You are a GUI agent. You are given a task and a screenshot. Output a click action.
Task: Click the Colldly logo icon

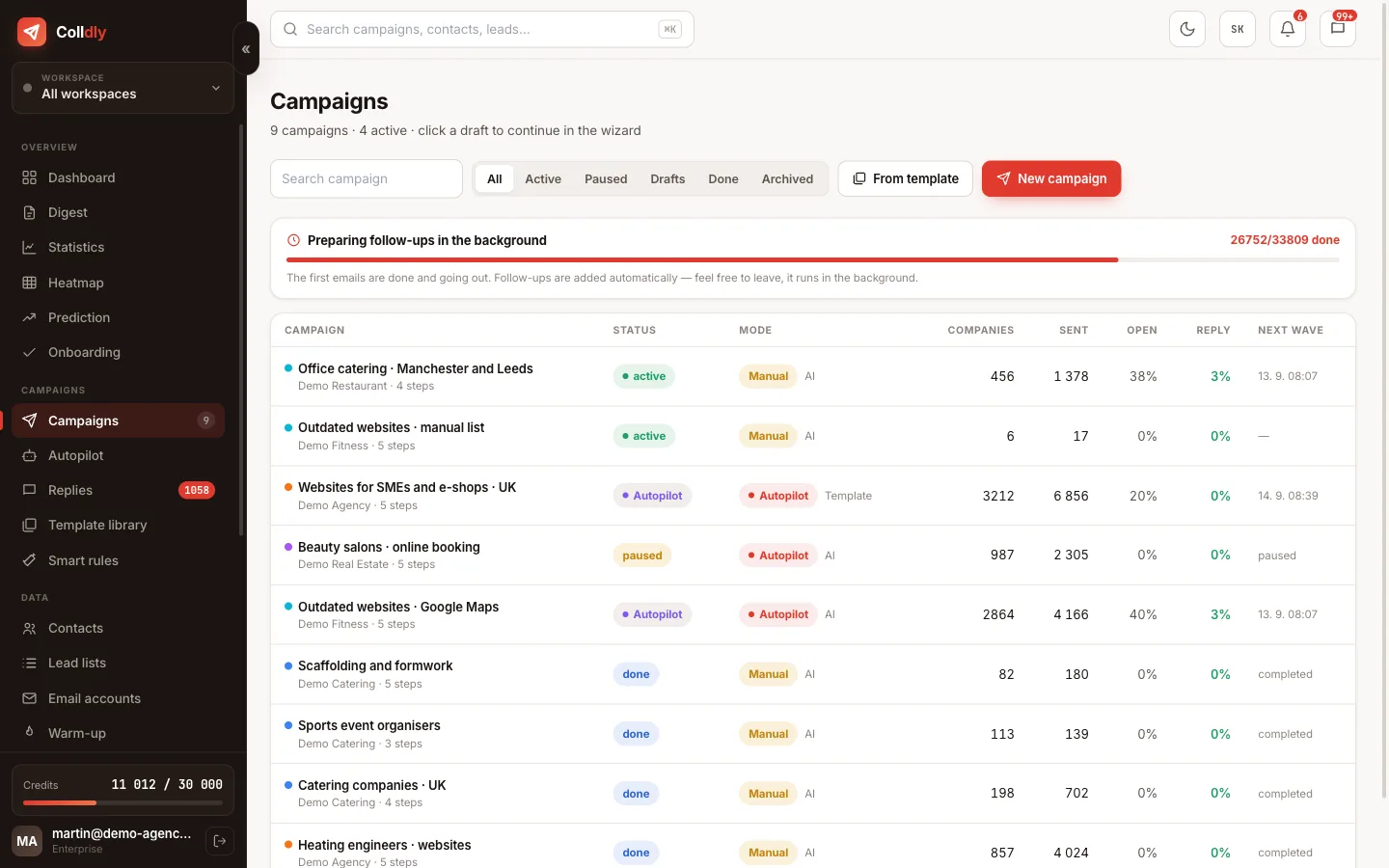(x=32, y=32)
